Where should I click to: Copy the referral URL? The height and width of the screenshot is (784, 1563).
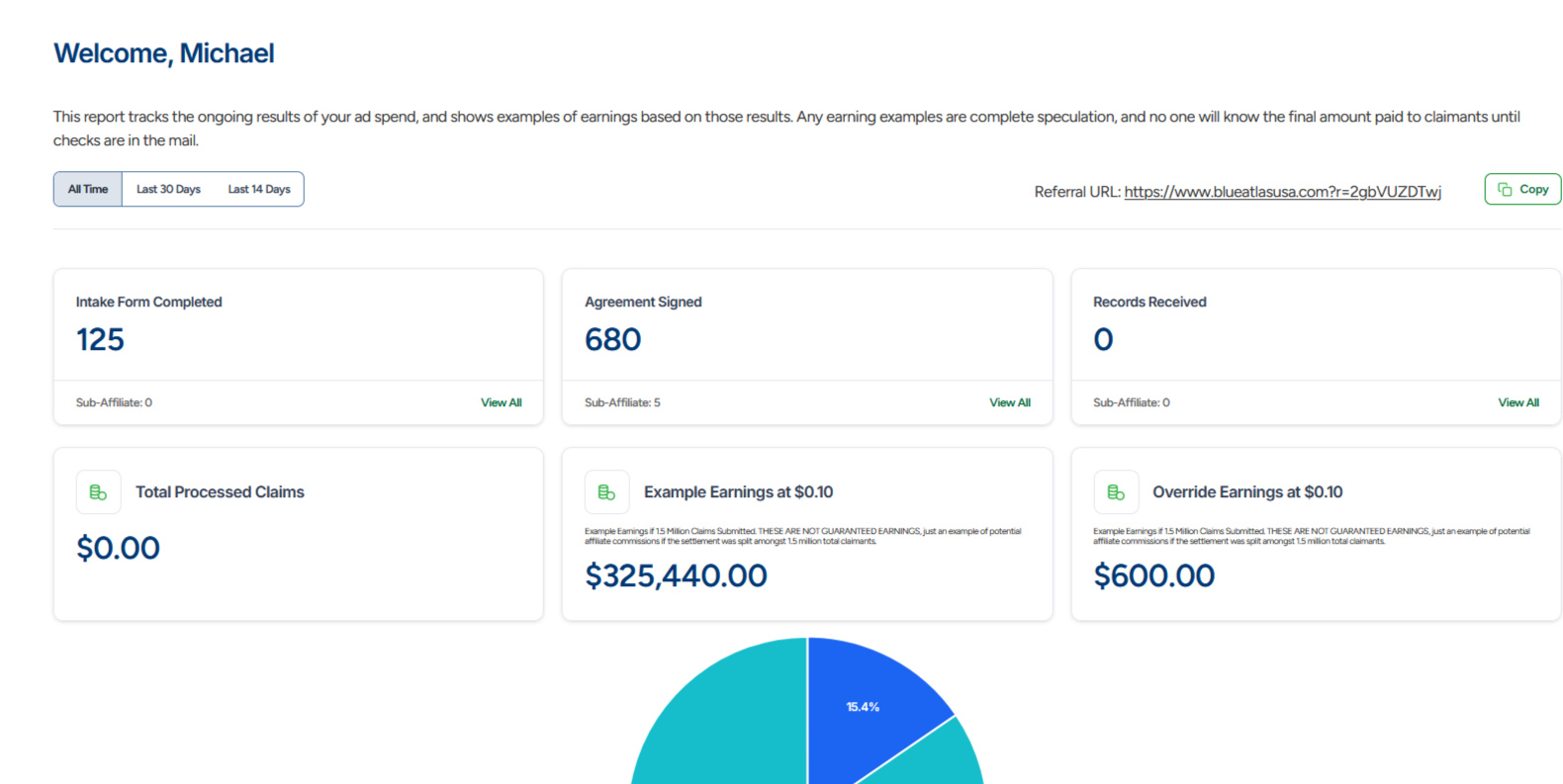coord(1522,189)
